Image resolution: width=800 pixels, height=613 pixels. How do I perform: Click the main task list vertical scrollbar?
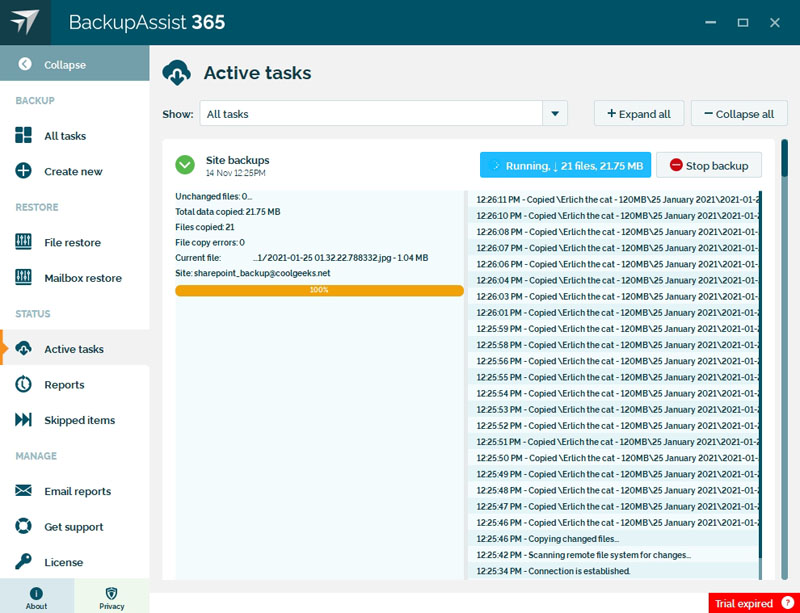click(x=784, y=360)
